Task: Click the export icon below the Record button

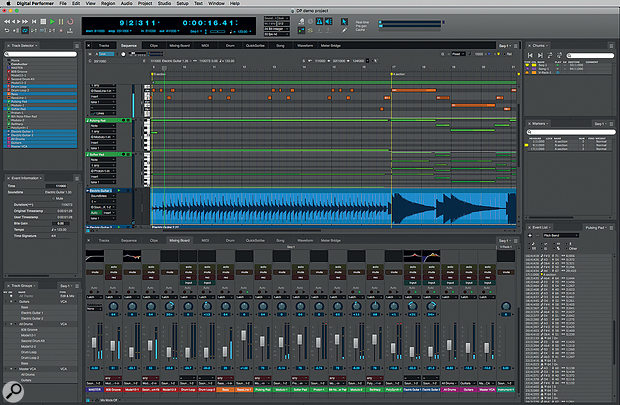Action: click(70, 30)
